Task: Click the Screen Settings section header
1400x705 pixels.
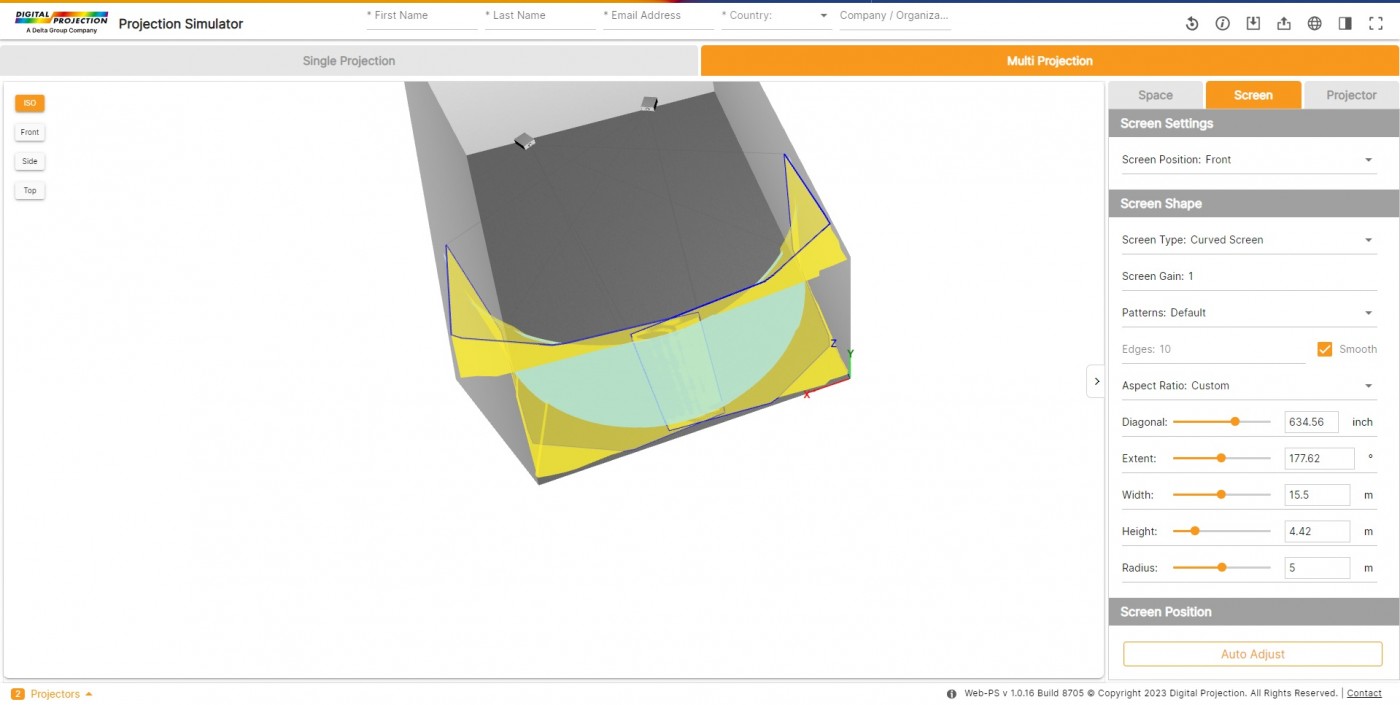Action: (1254, 124)
